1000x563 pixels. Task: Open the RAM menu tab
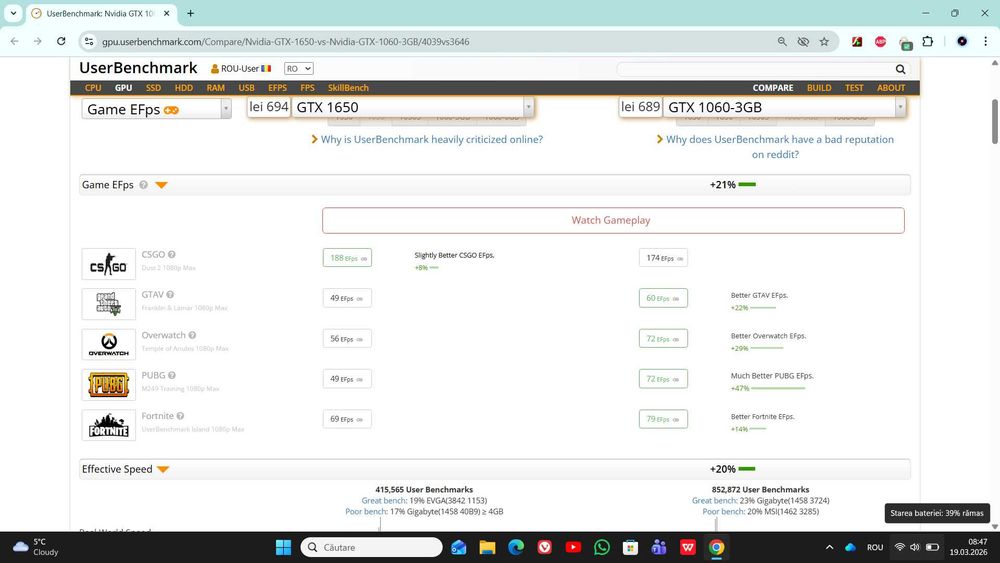(x=216, y=88)
